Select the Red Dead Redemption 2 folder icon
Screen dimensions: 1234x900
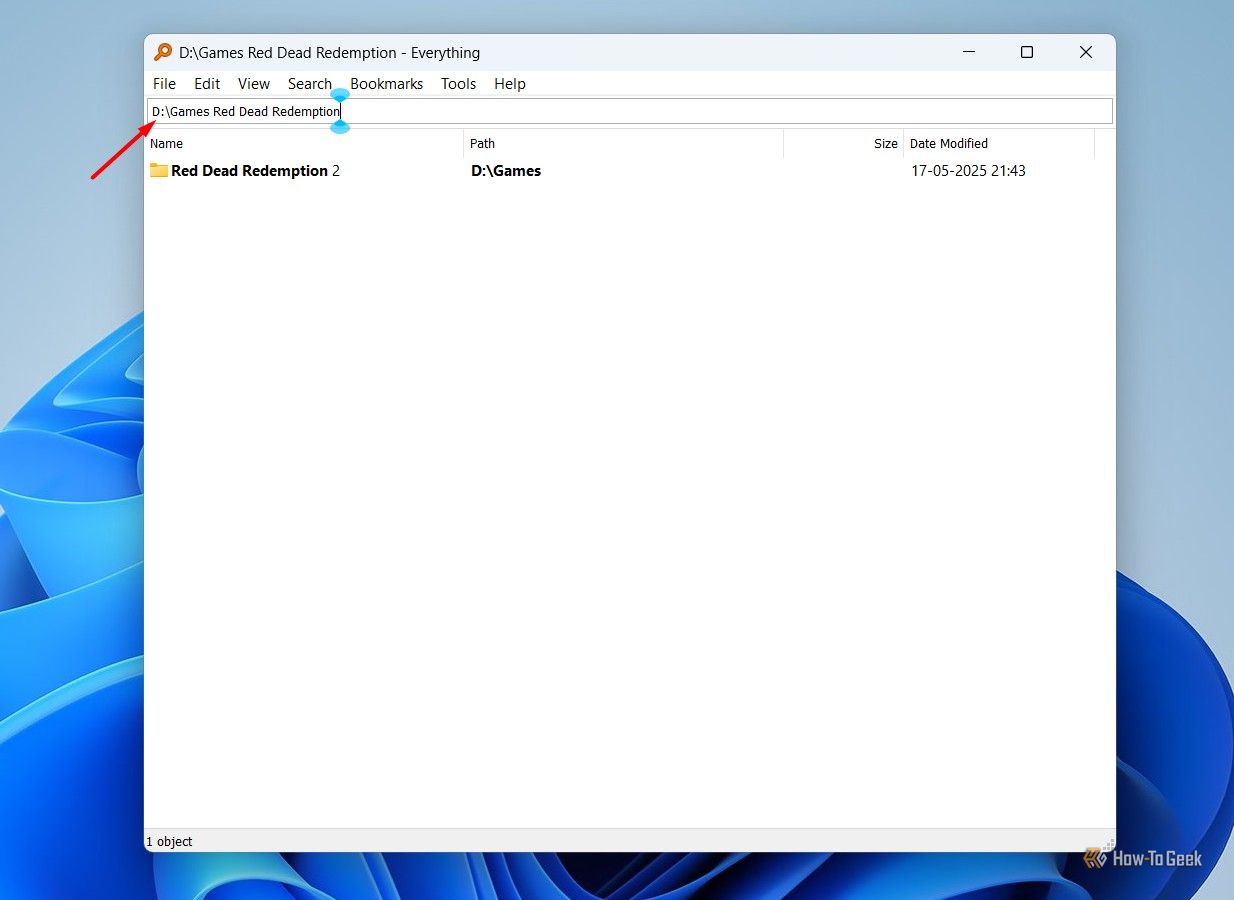[x=159, y=170]
